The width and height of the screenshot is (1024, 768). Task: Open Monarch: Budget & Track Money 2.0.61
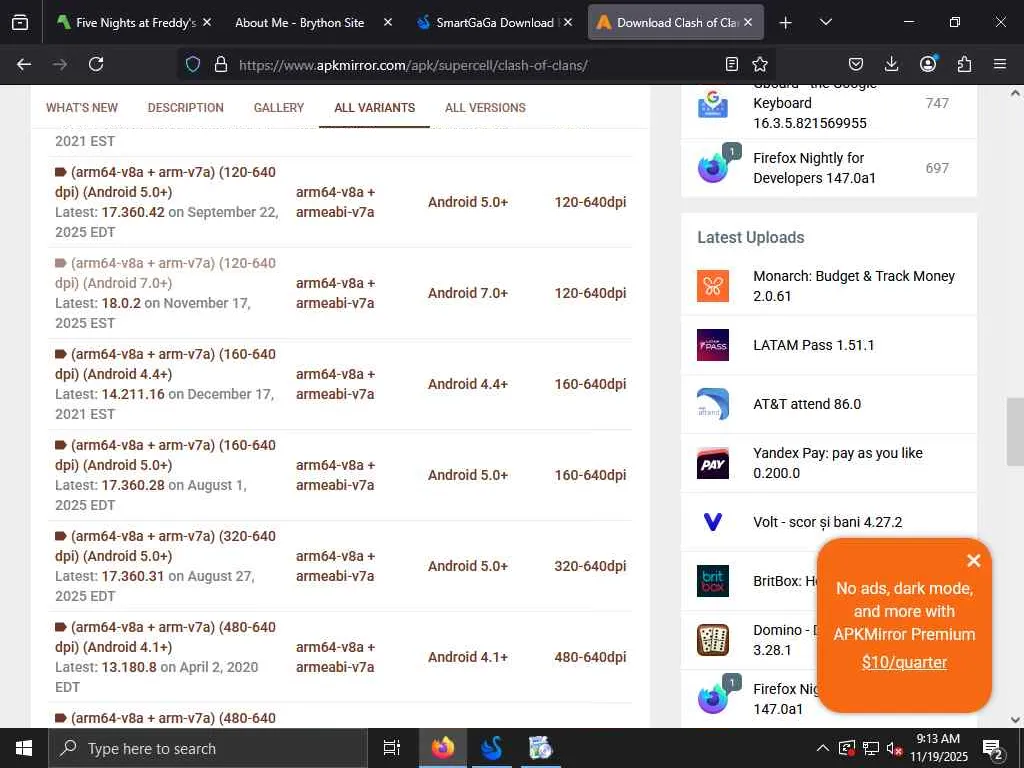(854, 286)
